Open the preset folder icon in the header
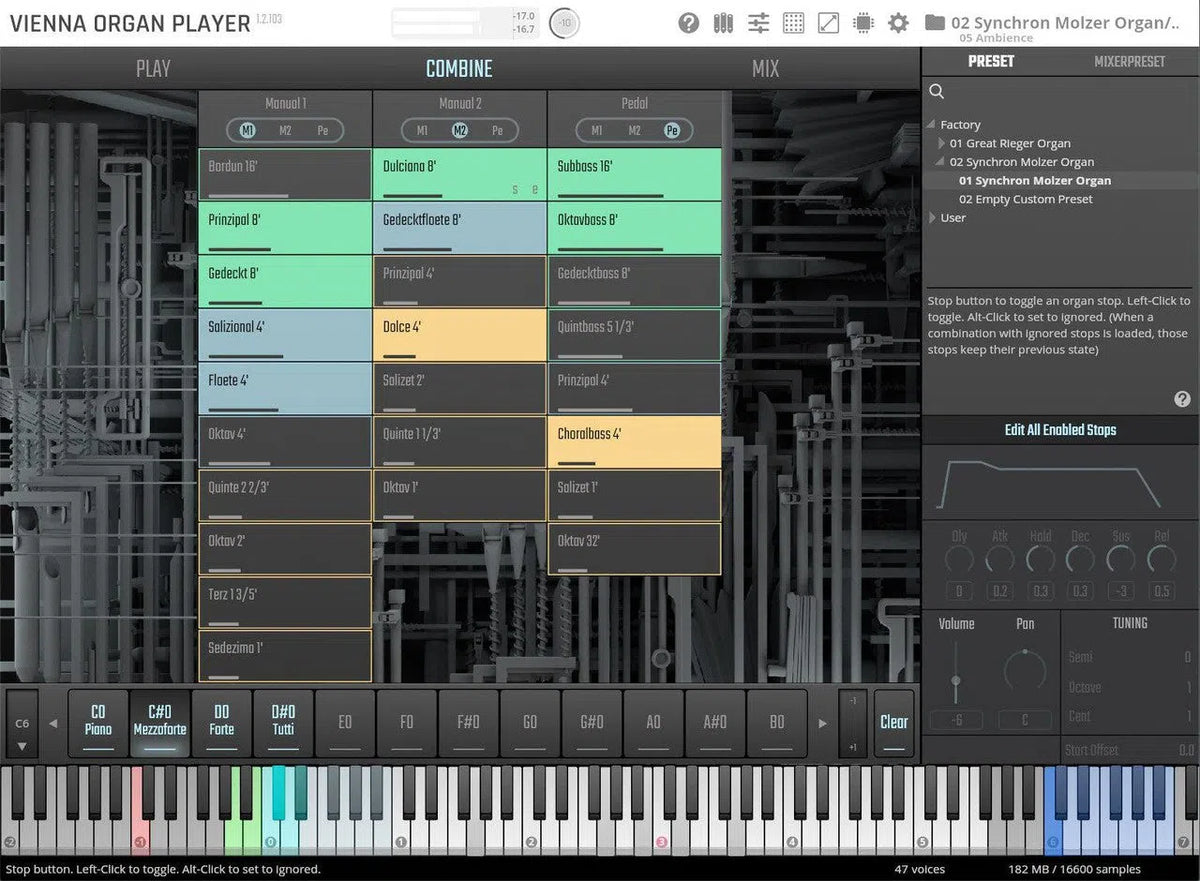1200x881 pixels. point(934,22)
